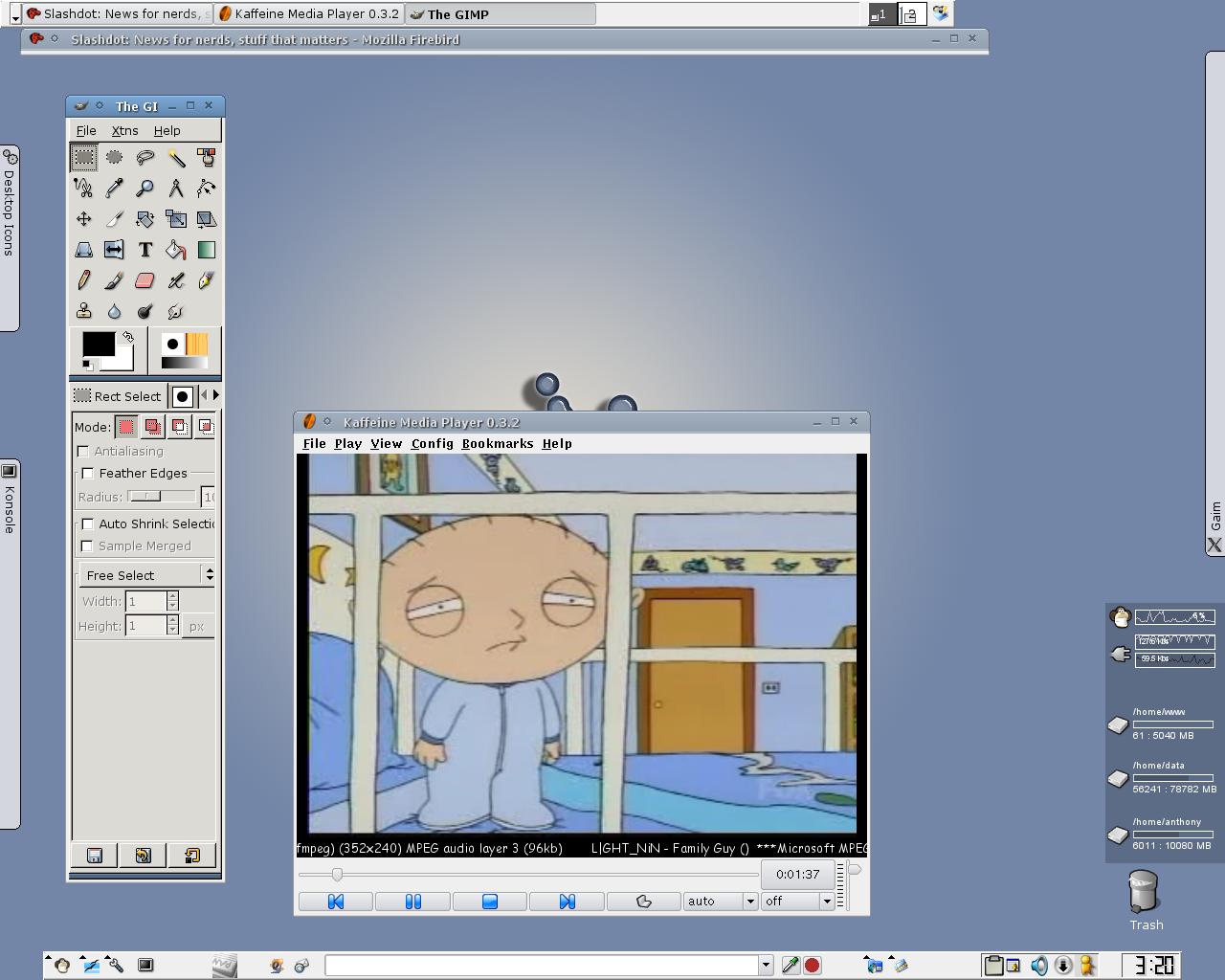Select the Measure compass tool
This screenshot has width=1225, height=980.
click(x=176, y=189)
